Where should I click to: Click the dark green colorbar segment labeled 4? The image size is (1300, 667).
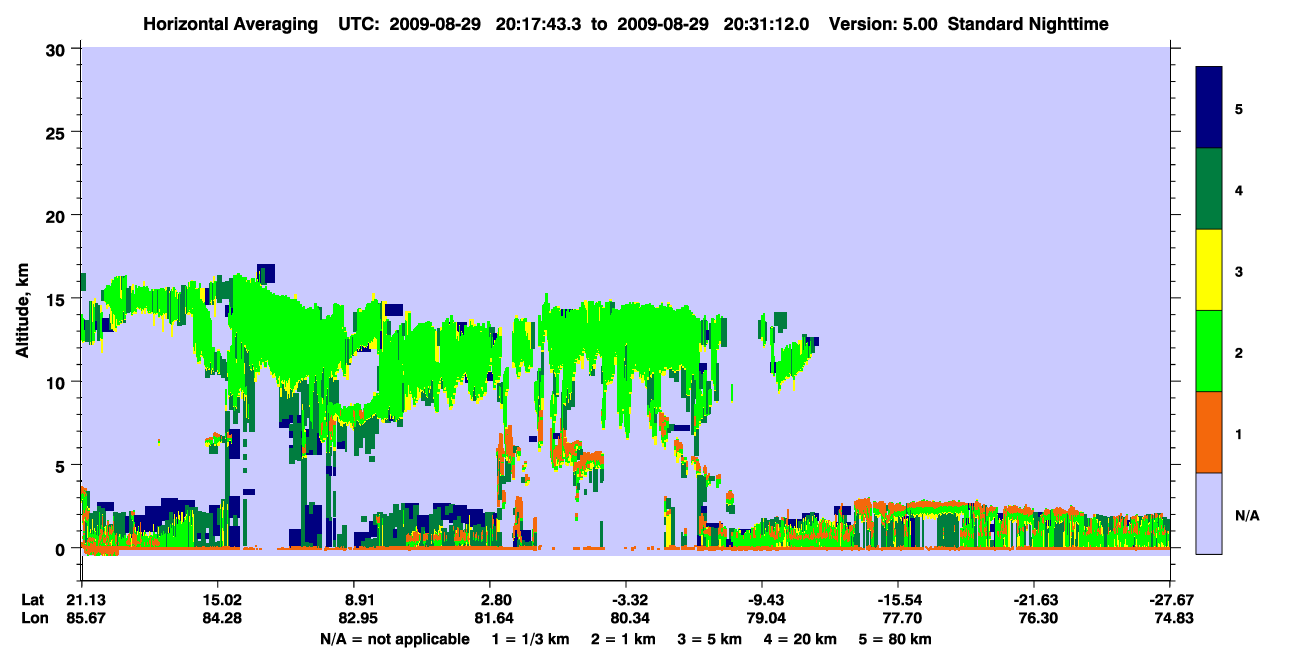1209,189
